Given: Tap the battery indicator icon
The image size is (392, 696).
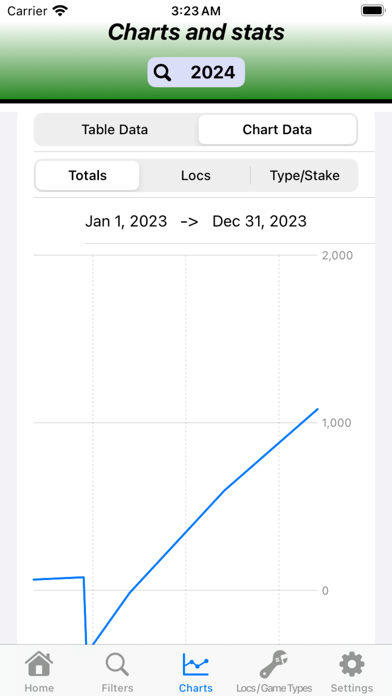Looking at the screenshot, I should coord(372,10).
